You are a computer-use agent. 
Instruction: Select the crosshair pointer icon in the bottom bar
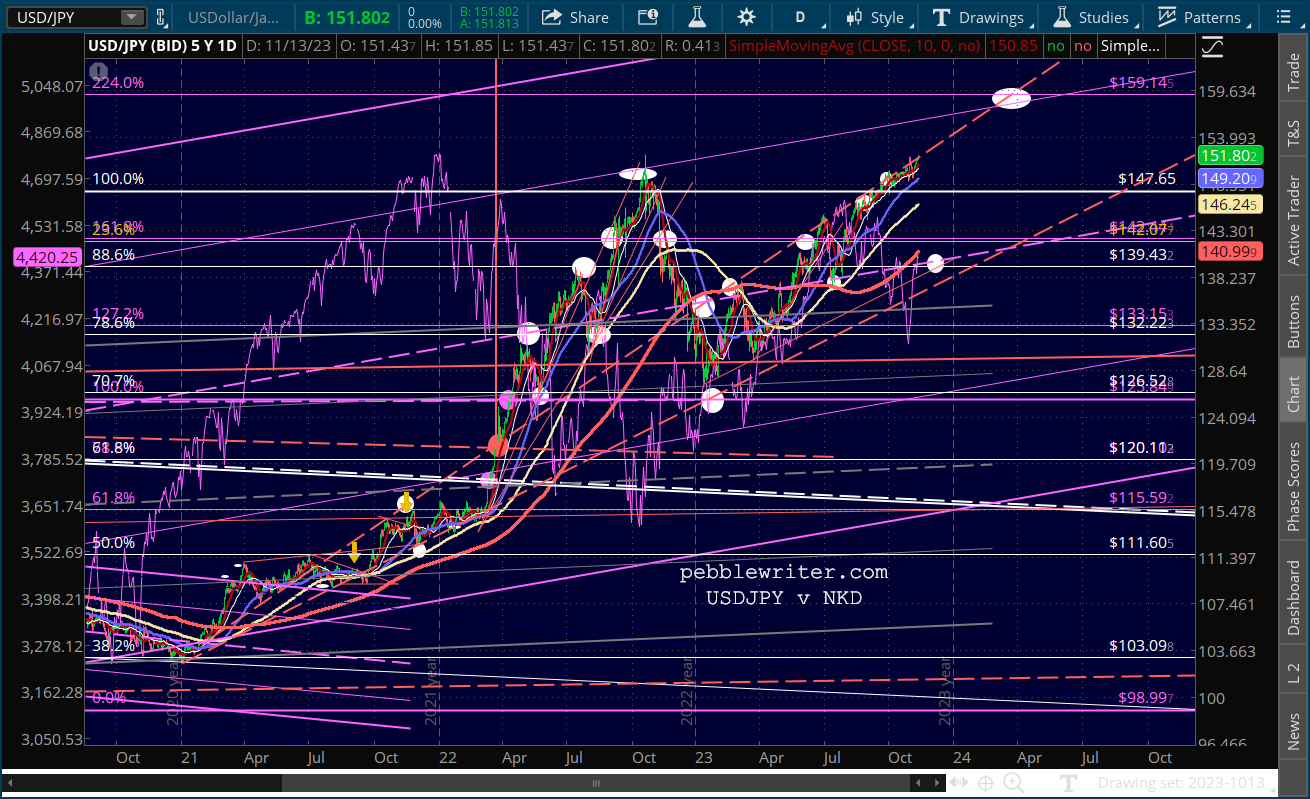[x=985, y=783]
